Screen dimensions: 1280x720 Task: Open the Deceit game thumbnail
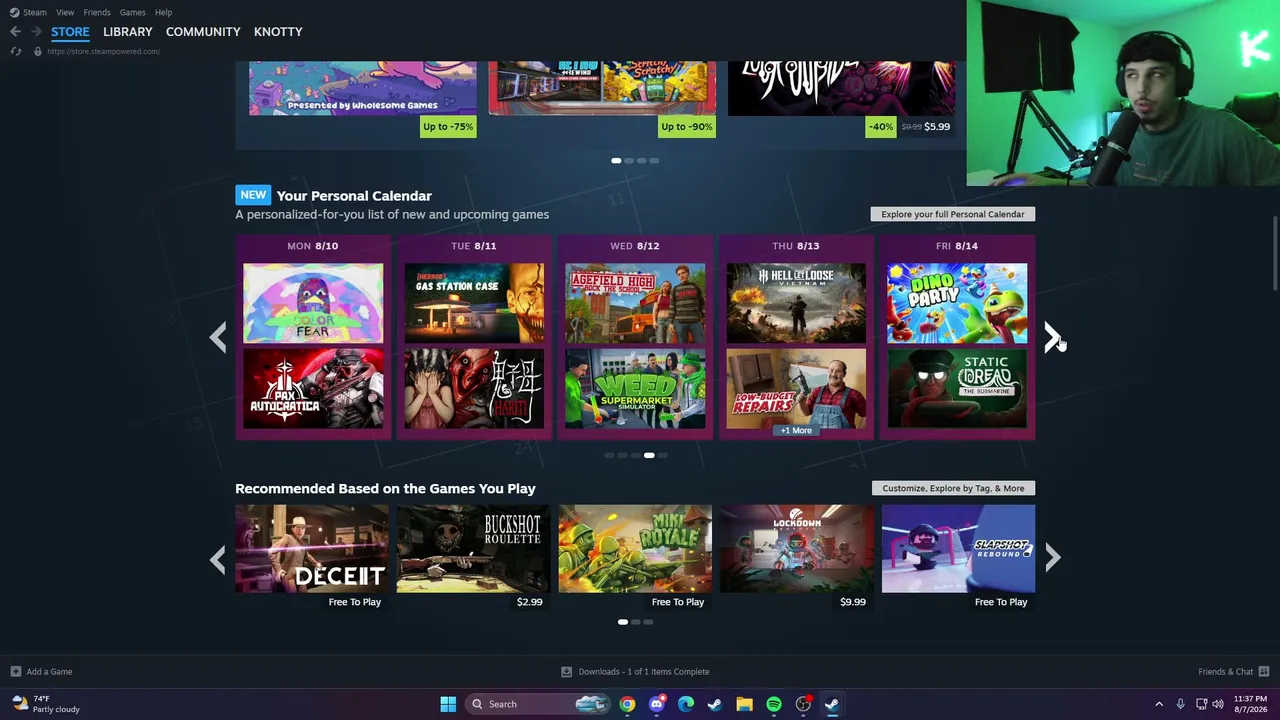[312, 548]
